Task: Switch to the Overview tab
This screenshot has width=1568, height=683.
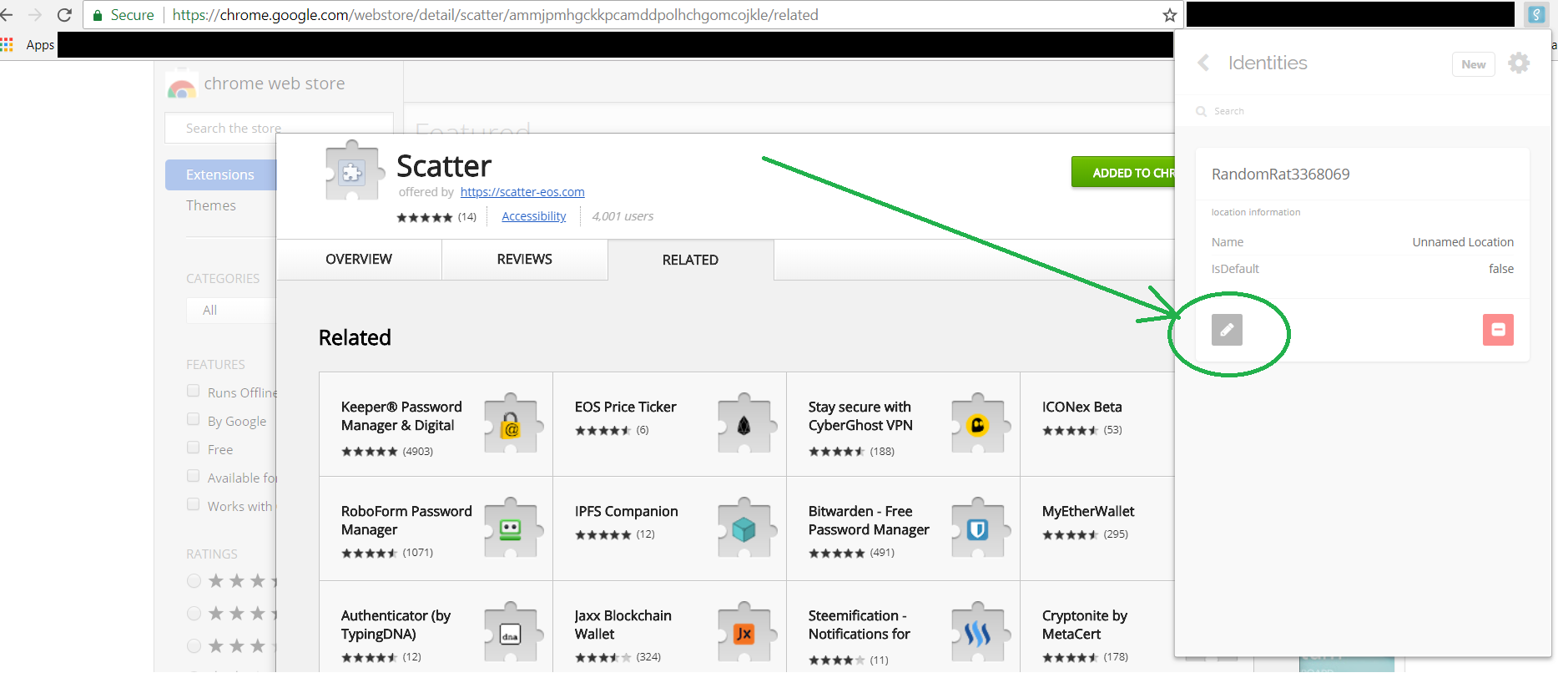Action: (x=359, y=259)
